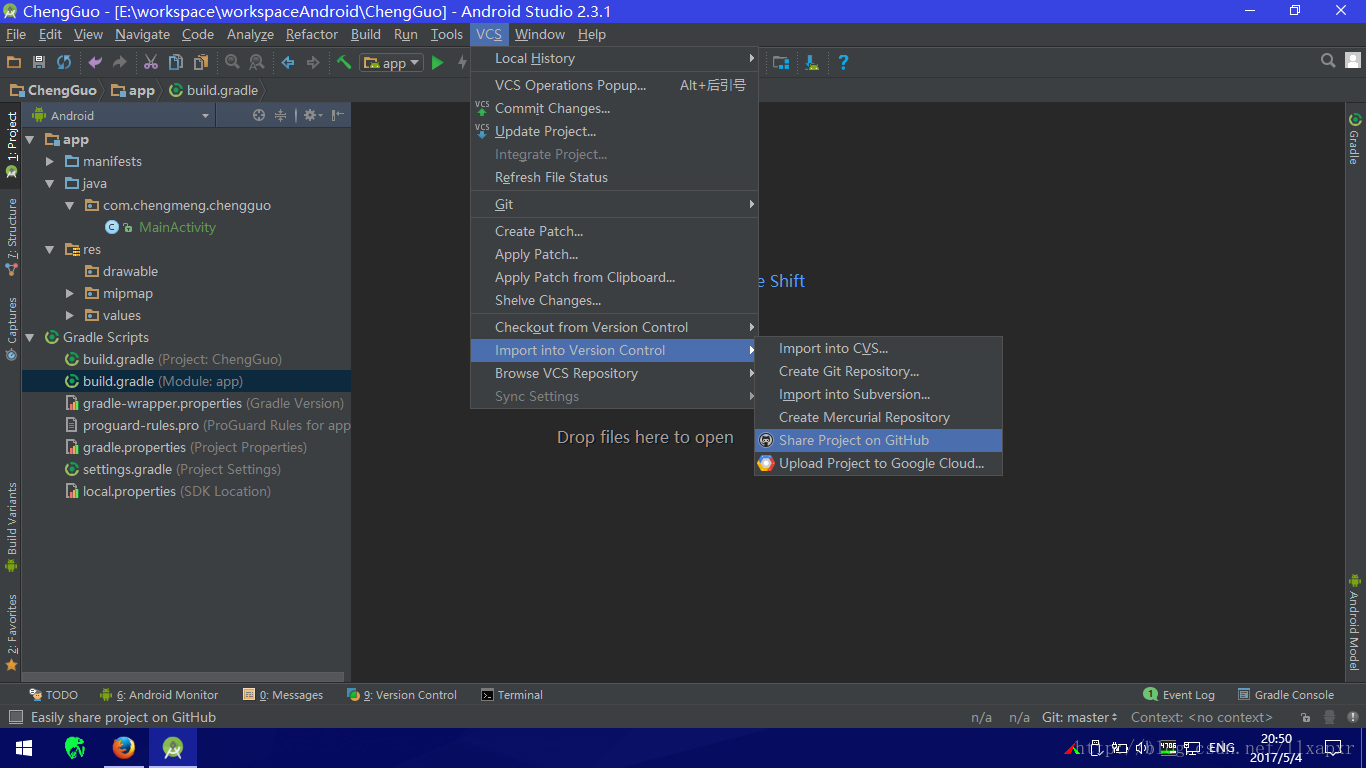This screenshot has width=1366, height=768.
Task: Expand the manifests folder
Action: point(50,161)
